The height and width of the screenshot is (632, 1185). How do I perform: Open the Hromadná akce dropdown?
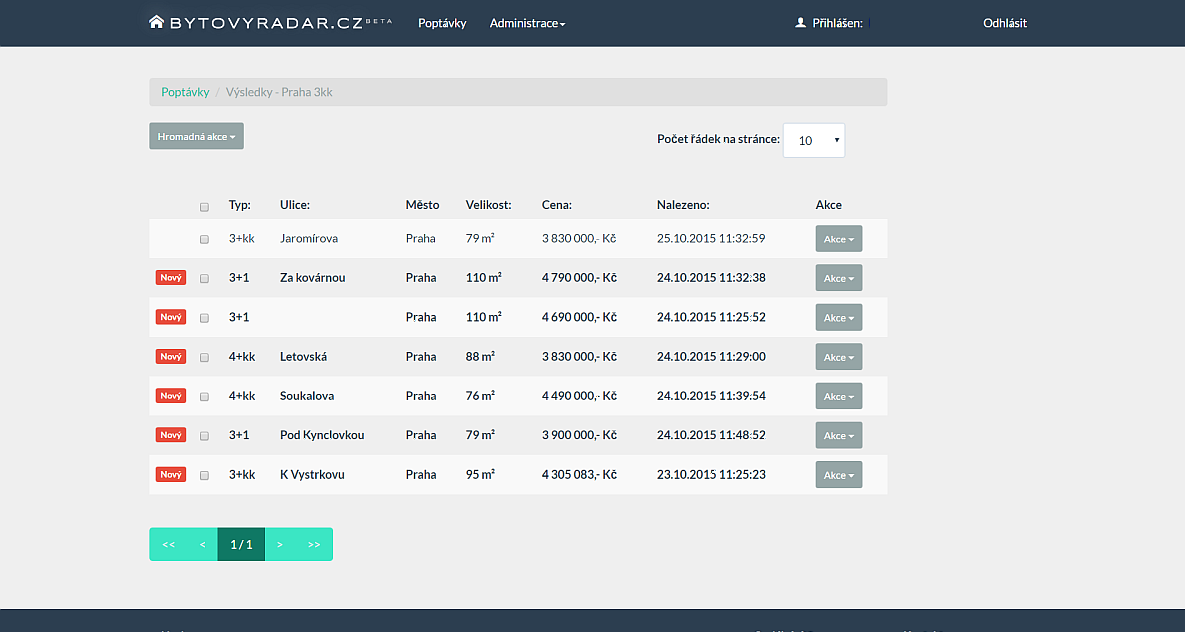click(196, 136)
